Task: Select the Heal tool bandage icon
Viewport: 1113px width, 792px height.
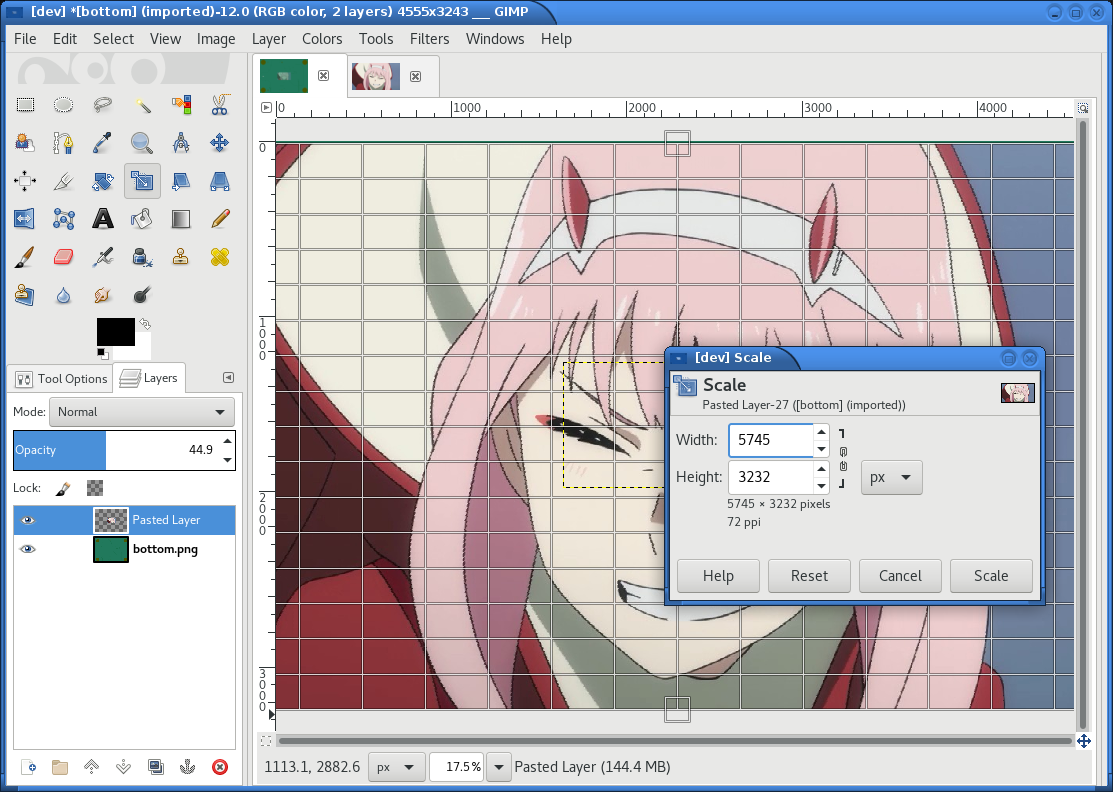Action: tap(219, 256)
